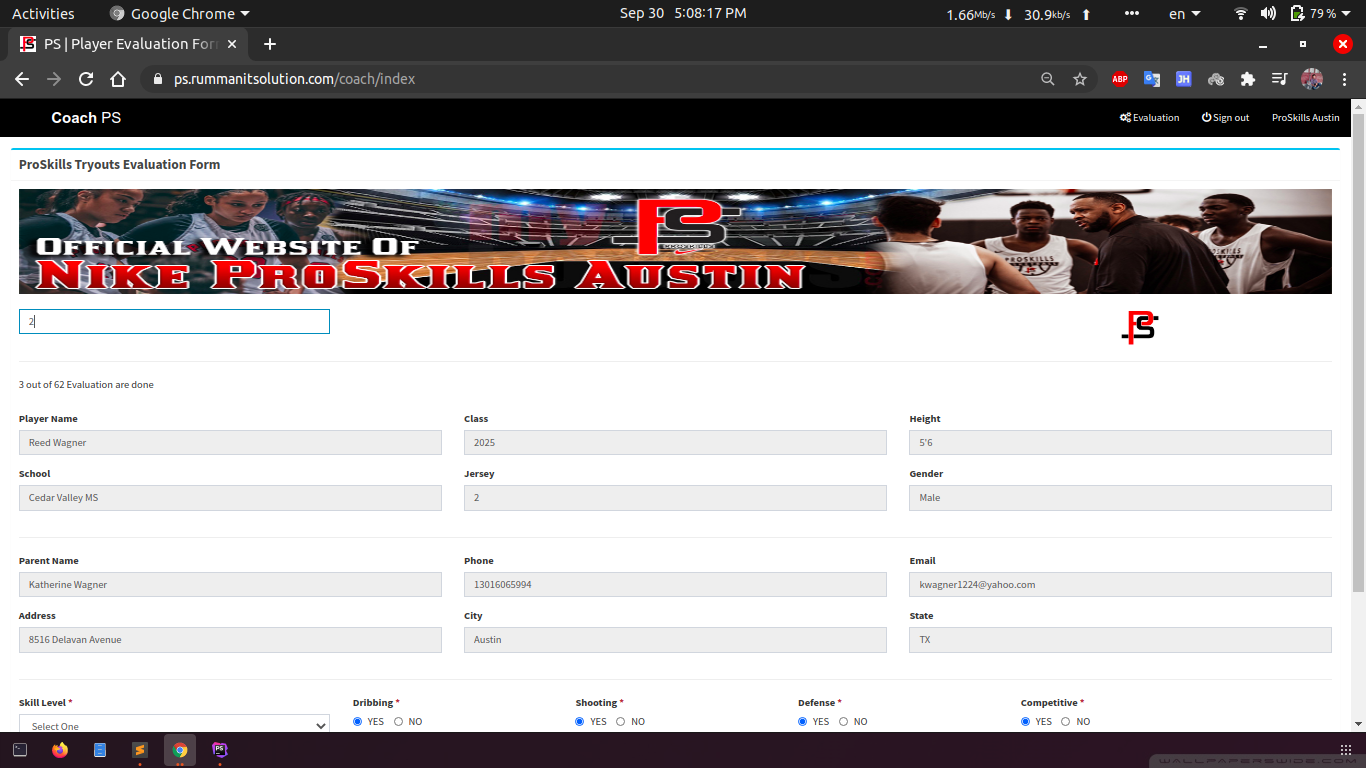Open the keyboard language 'en' menu

[x=1184, y=14]
